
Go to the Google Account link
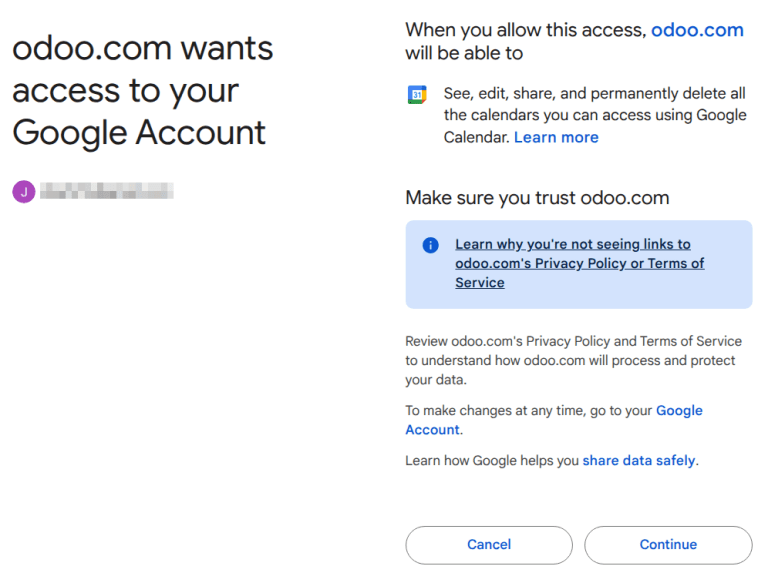679,411
